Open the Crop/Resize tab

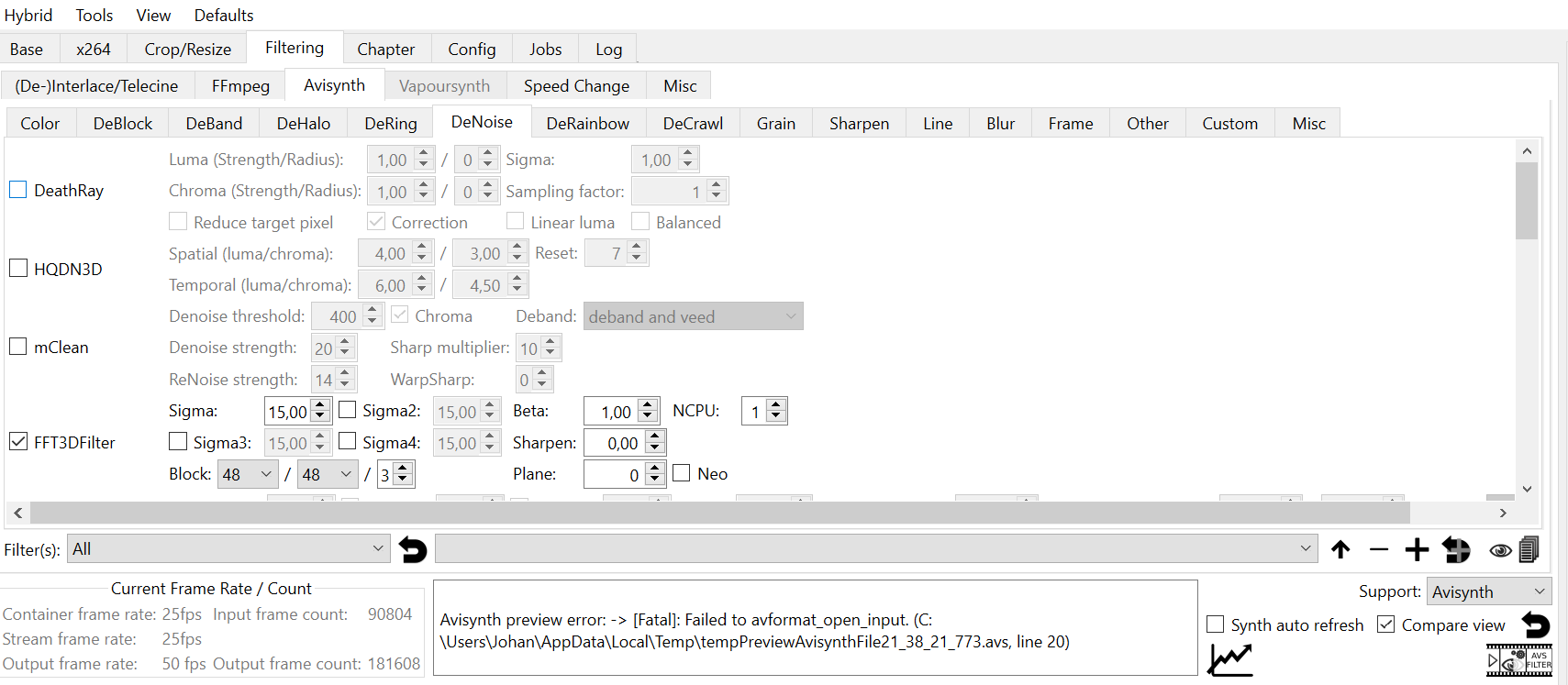(187, 49)
